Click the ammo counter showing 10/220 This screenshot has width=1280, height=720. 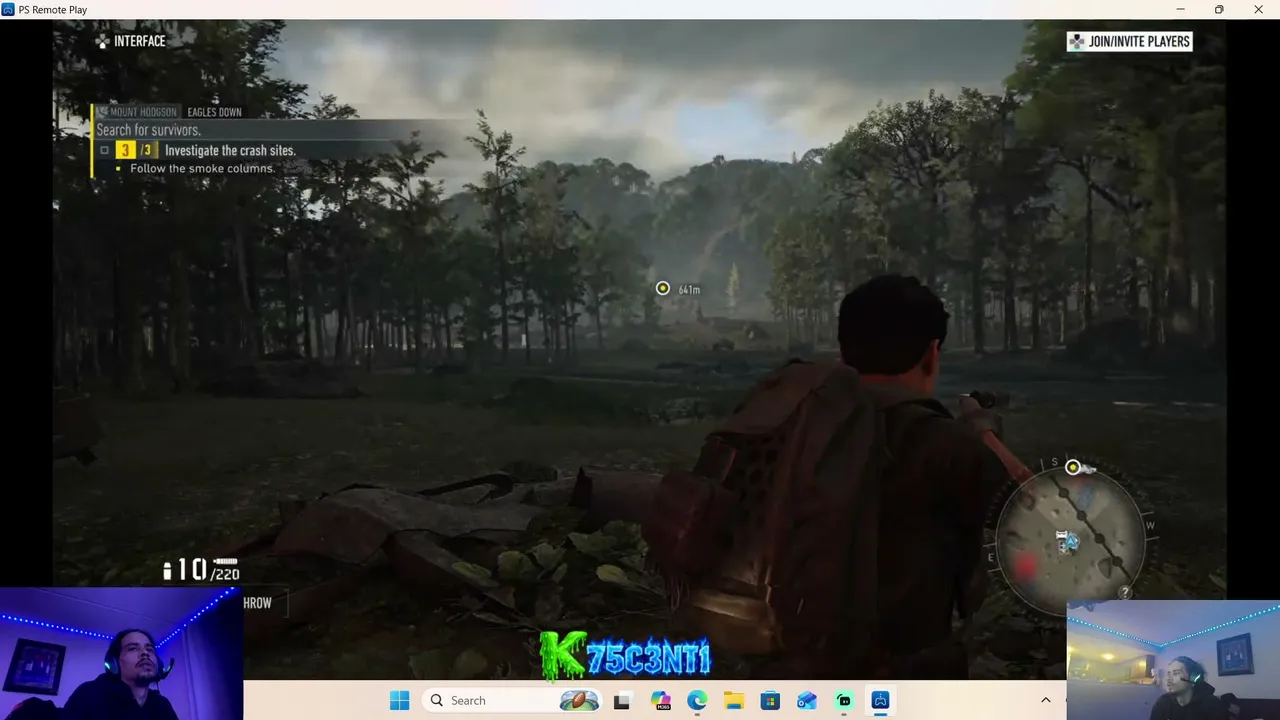[201, 570]
